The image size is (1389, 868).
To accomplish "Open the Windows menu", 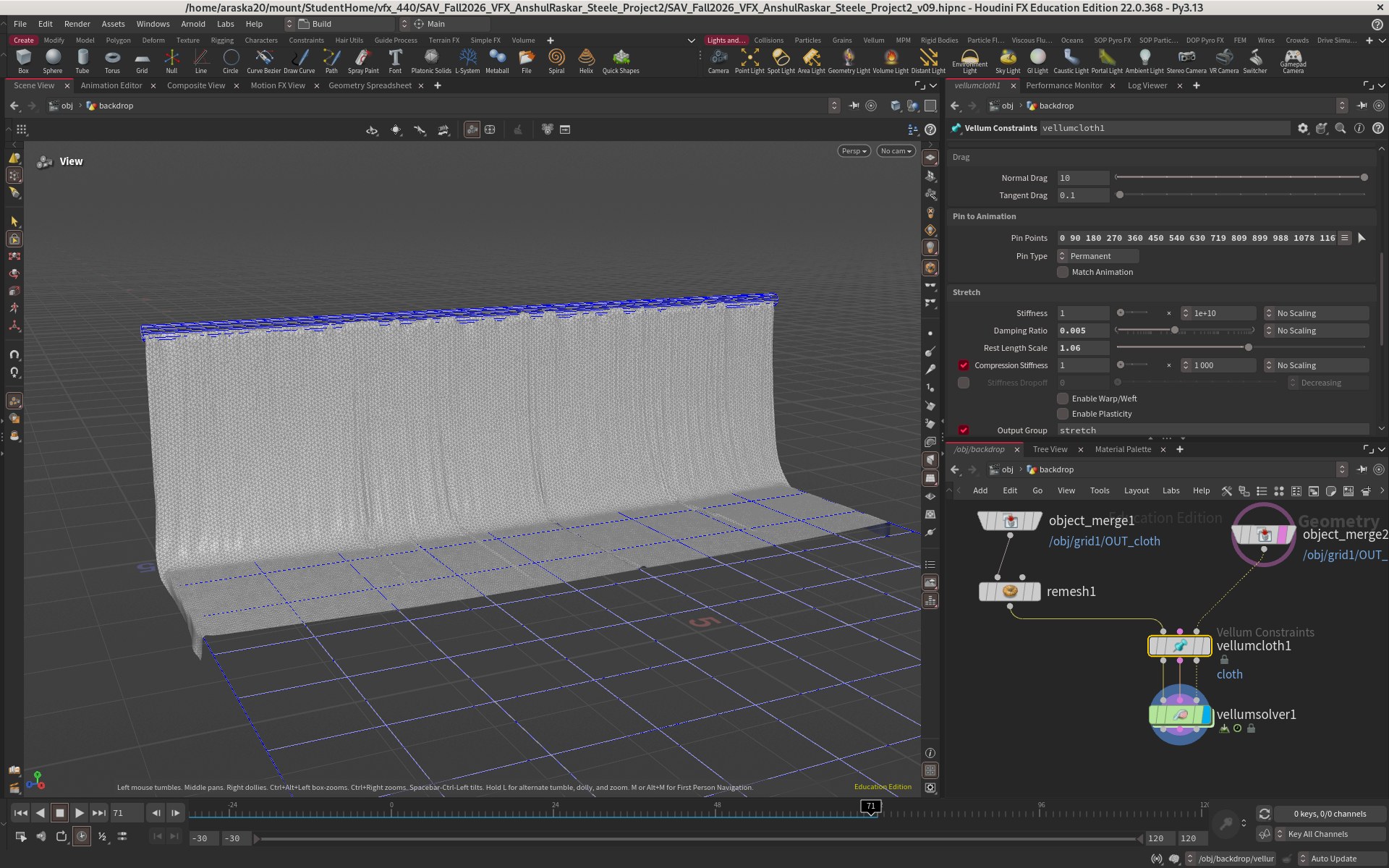I will click(153, 24).
